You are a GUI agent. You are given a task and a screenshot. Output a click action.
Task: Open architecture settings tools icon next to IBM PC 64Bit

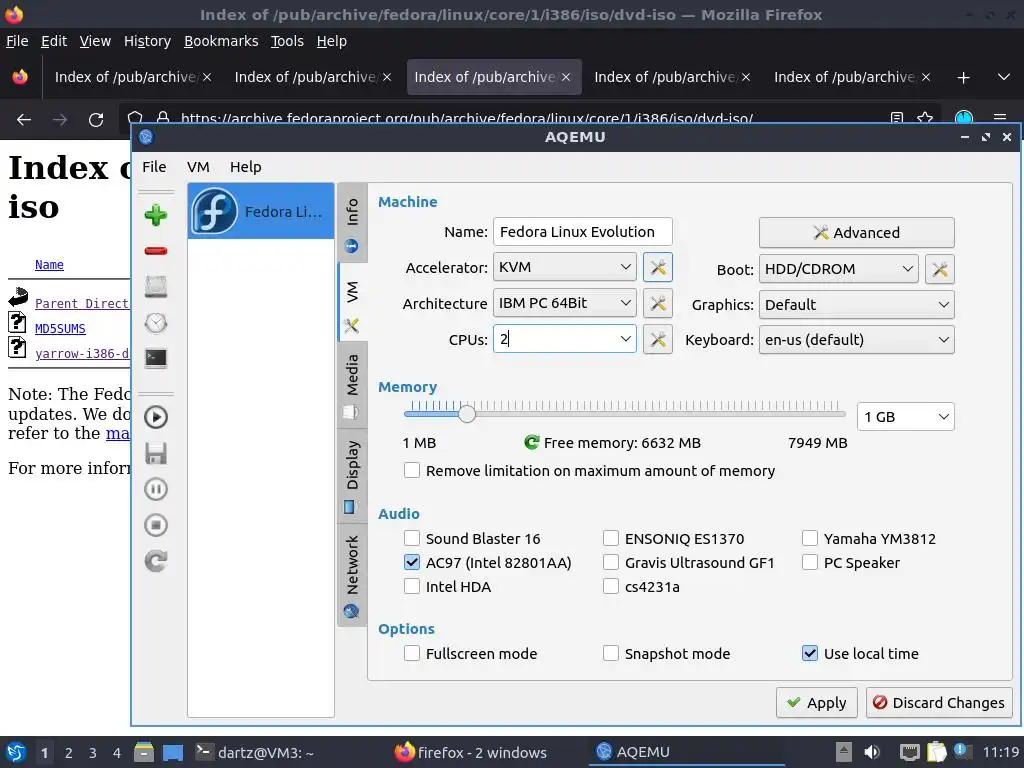coord(658,303)
